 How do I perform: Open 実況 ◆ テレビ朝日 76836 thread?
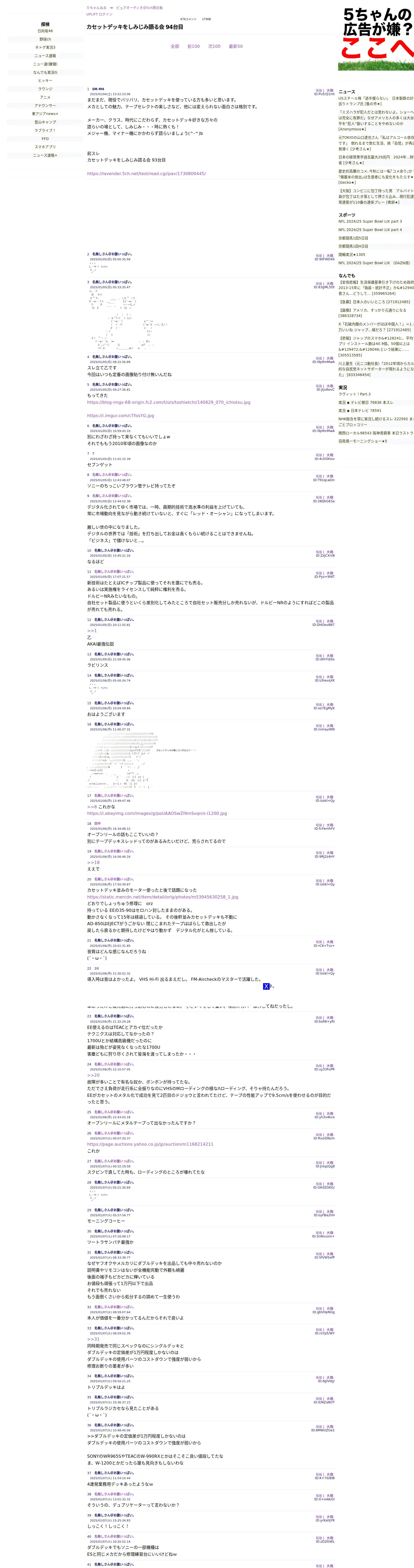[366, 402]
